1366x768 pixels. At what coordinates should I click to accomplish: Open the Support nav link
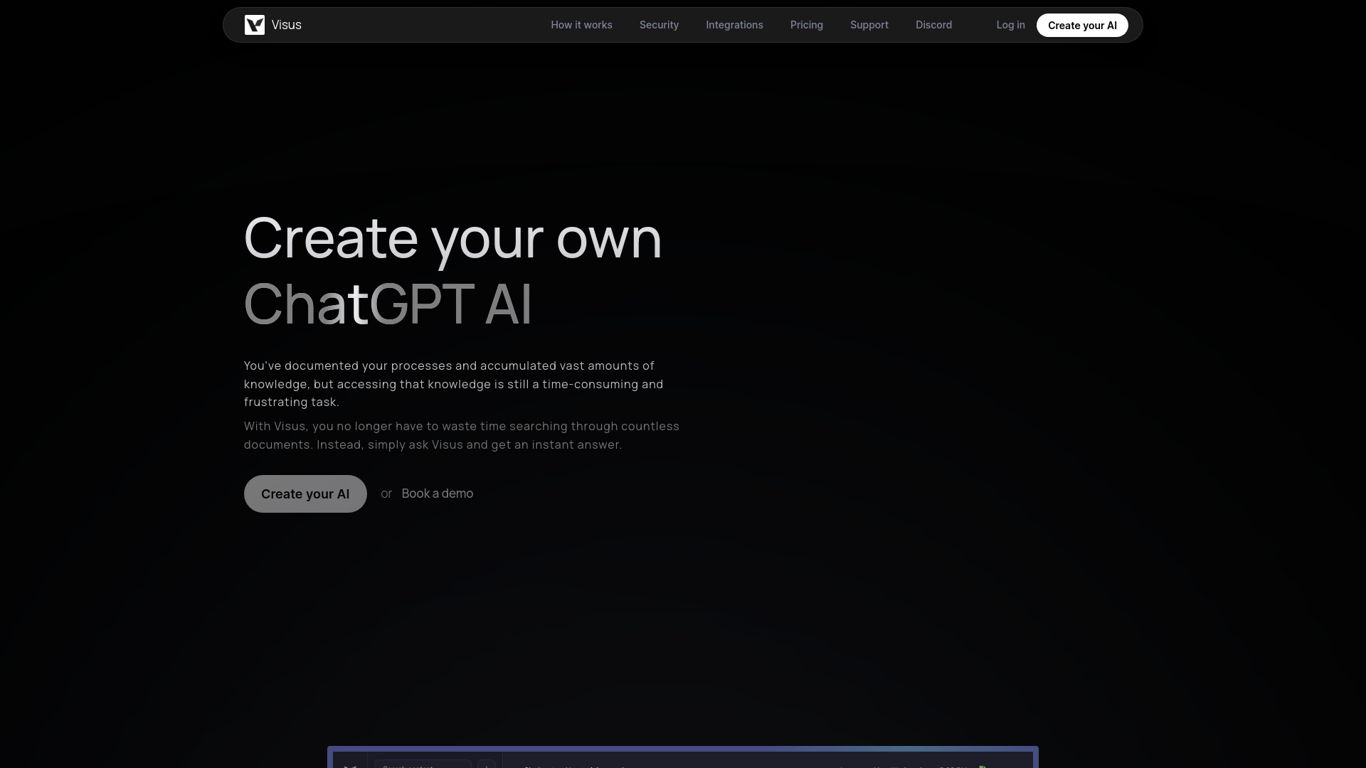(869, 25)
